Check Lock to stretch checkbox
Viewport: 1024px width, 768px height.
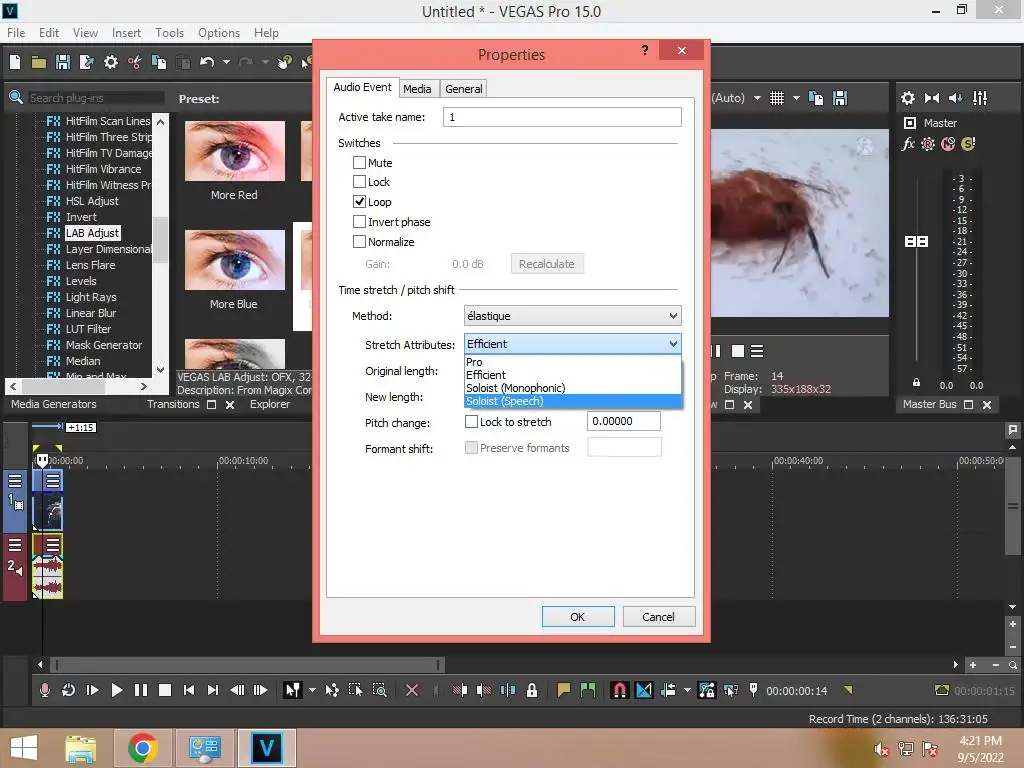point(471,422)
